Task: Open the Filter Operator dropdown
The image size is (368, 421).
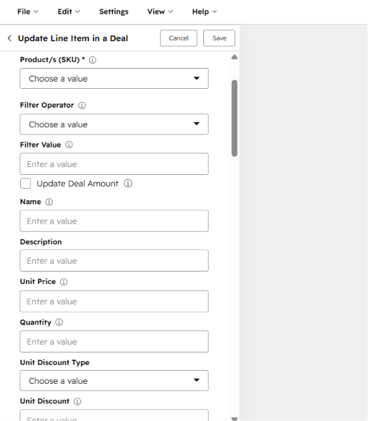Action: click(x=114, y=124)
